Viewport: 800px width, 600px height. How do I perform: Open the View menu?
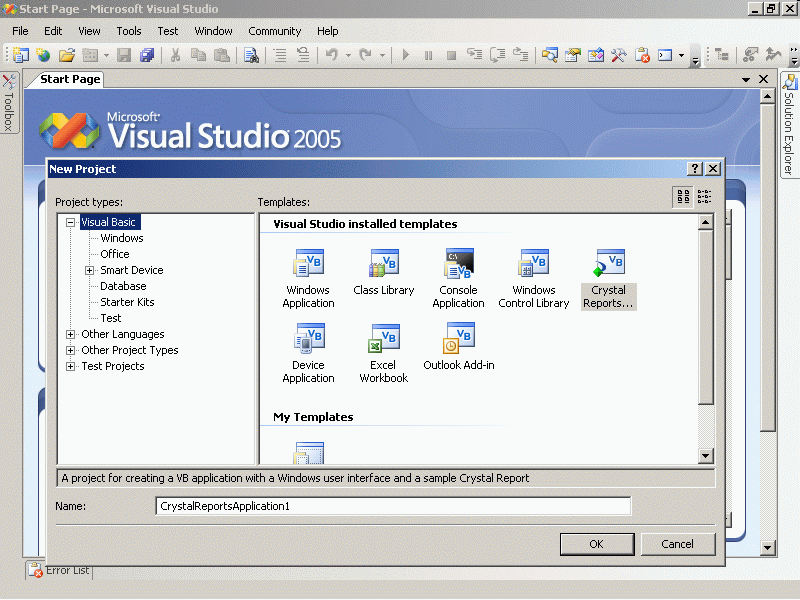pos(89,31)
